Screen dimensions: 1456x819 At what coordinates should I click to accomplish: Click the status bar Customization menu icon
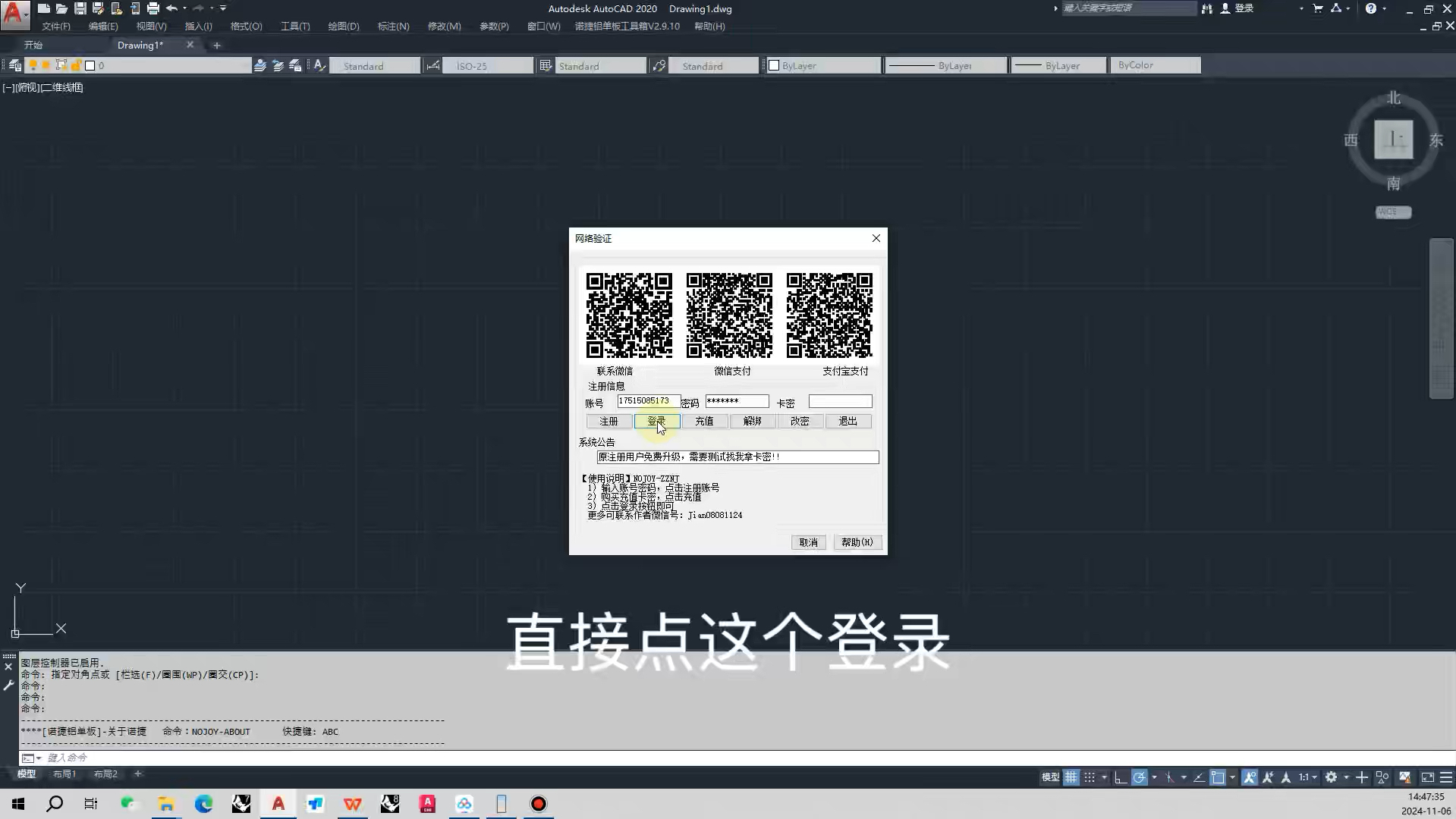click(1446, 777)
